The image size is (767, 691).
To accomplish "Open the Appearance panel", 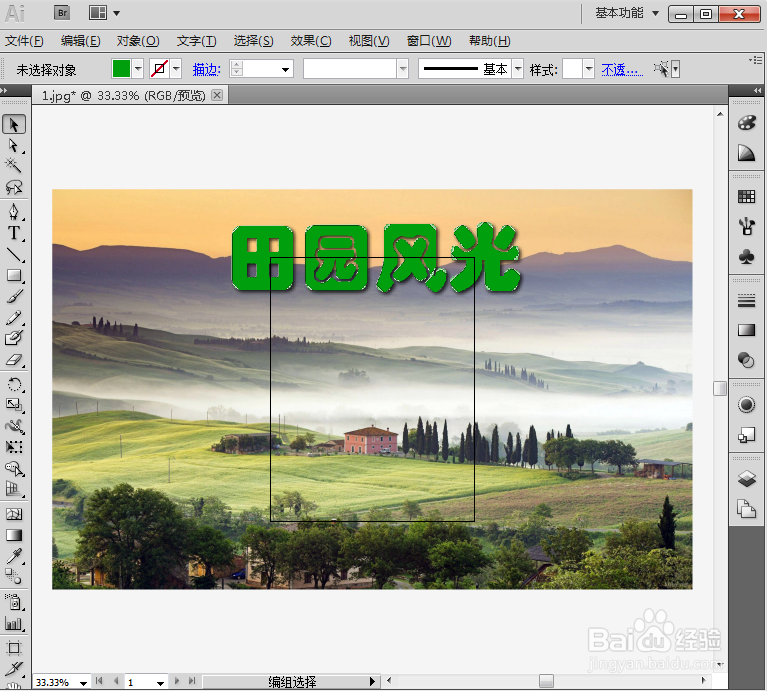I will [x=746, y=404].
